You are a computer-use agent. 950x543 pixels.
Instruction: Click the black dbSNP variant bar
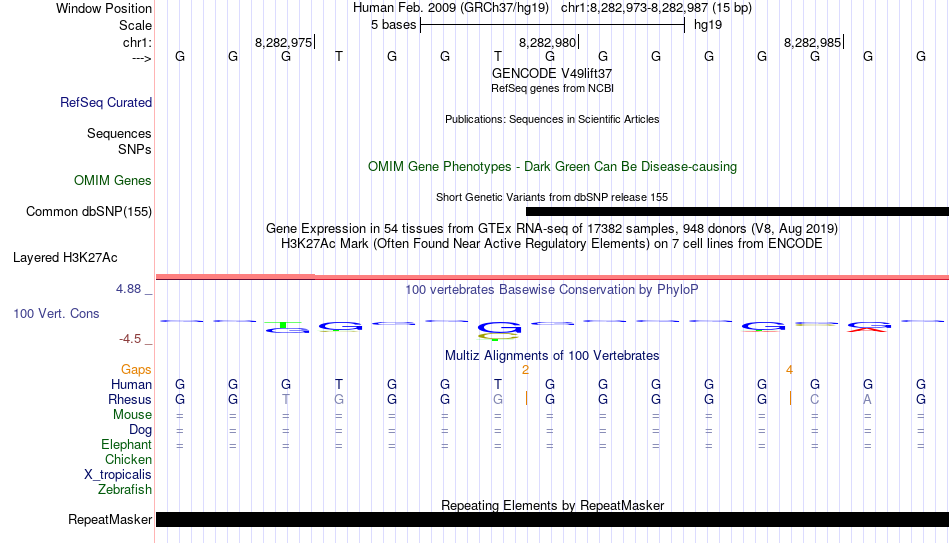(x=737, y=212)
